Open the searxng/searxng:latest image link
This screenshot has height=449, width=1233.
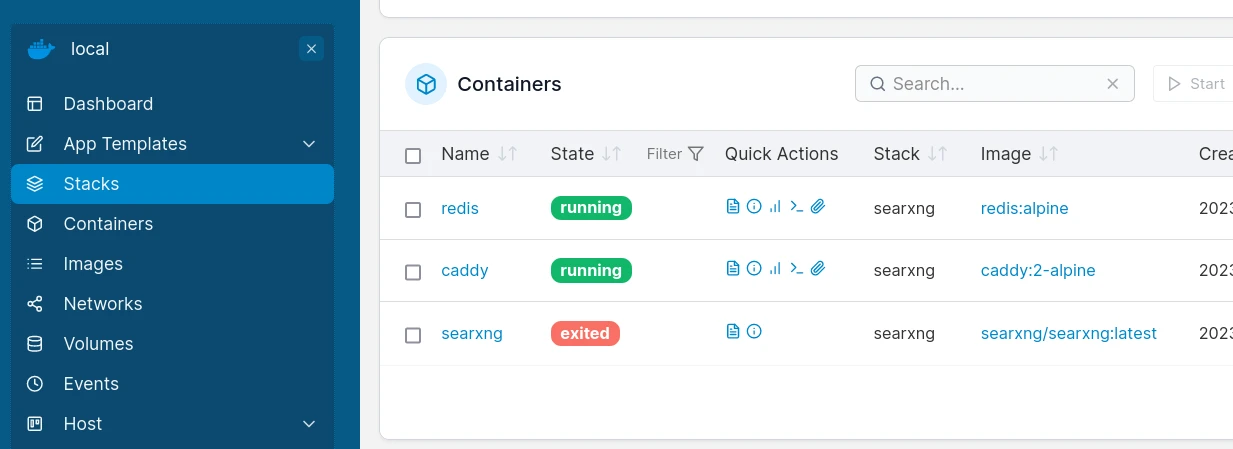(x=1068, y=333)
